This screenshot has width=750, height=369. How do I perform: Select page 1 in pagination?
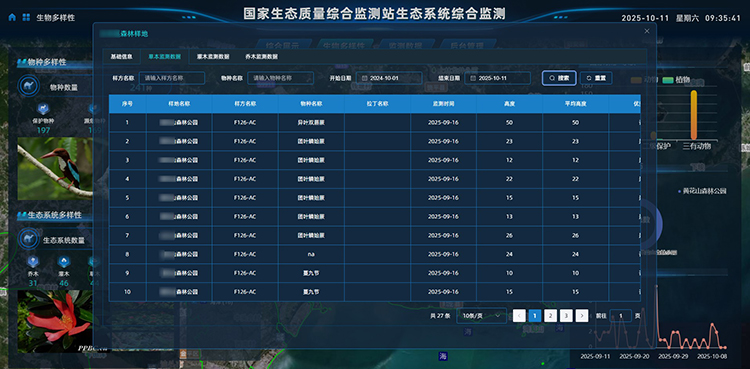pyautogui.click(x=535, y=315)
